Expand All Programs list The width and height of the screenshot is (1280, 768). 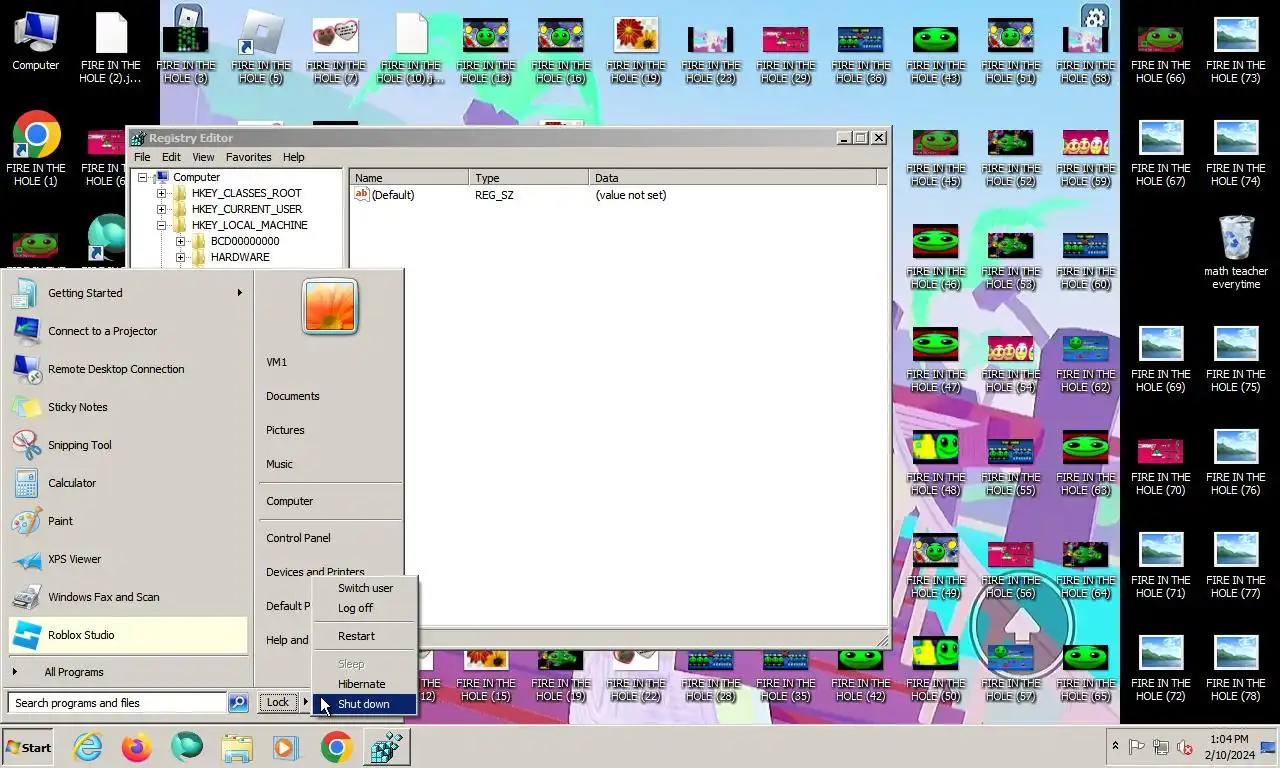tap(127, 672)
